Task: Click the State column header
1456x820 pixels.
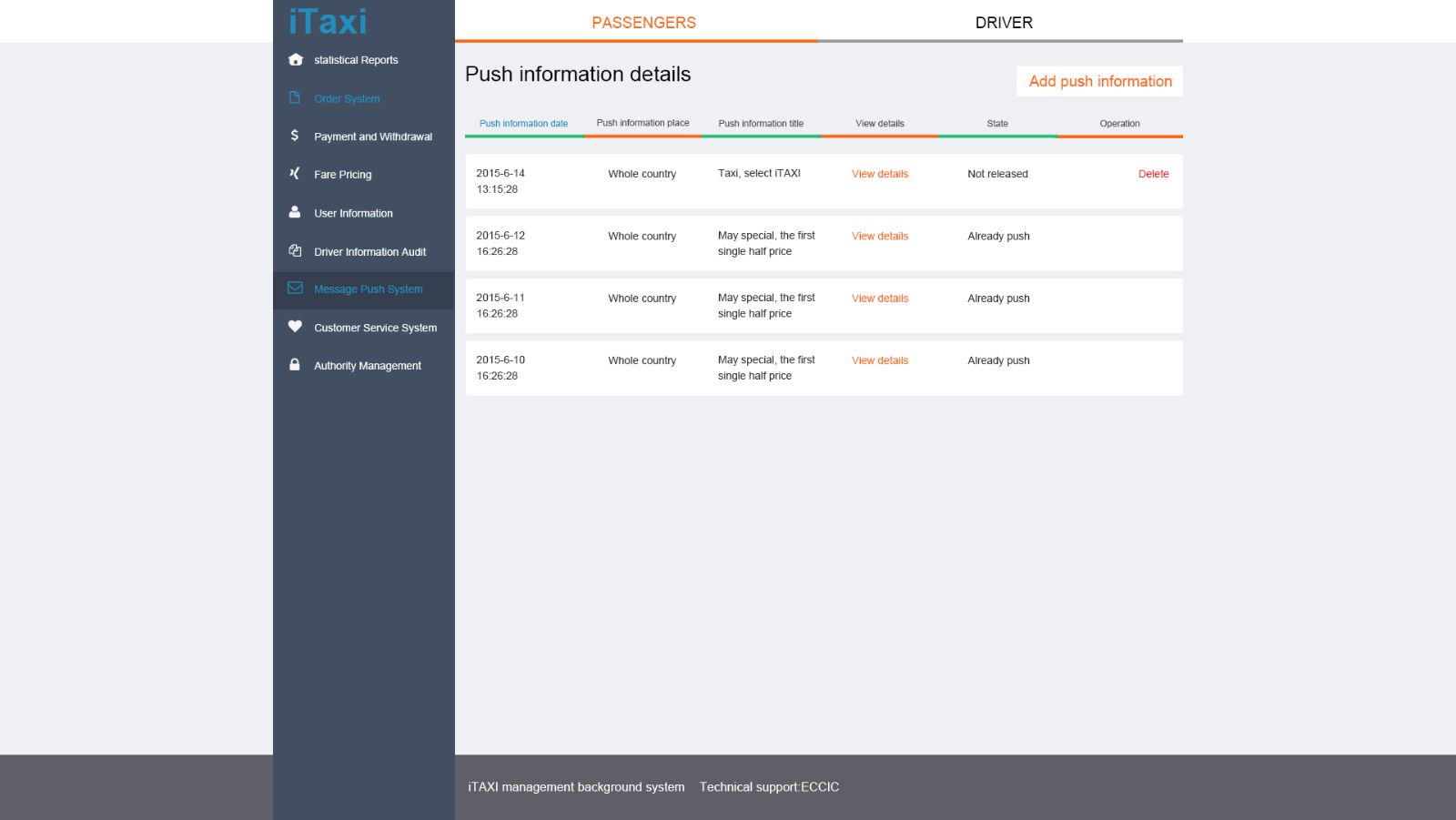Action: (x=996, y=124)
